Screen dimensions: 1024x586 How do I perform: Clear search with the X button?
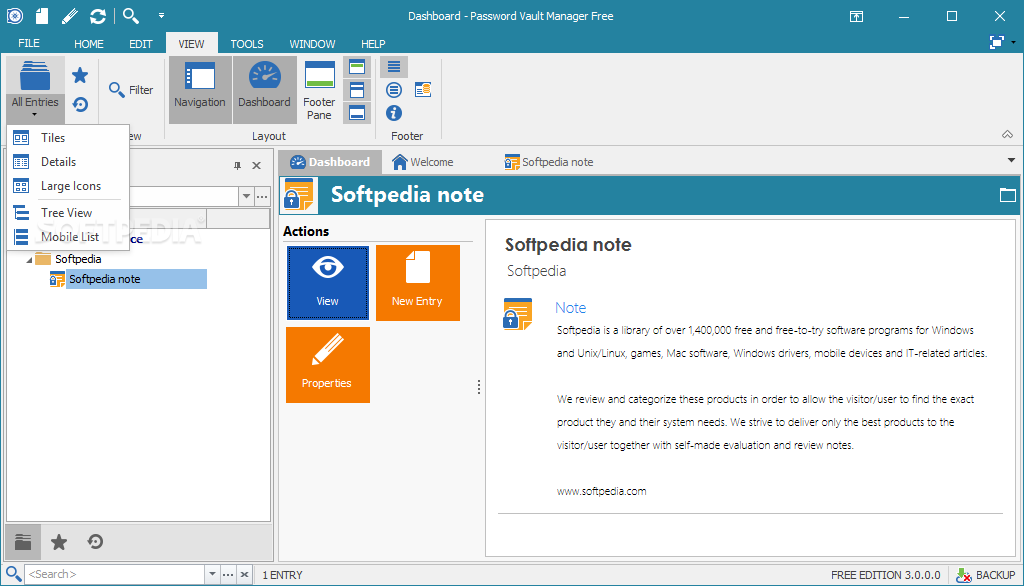[244, 574]
